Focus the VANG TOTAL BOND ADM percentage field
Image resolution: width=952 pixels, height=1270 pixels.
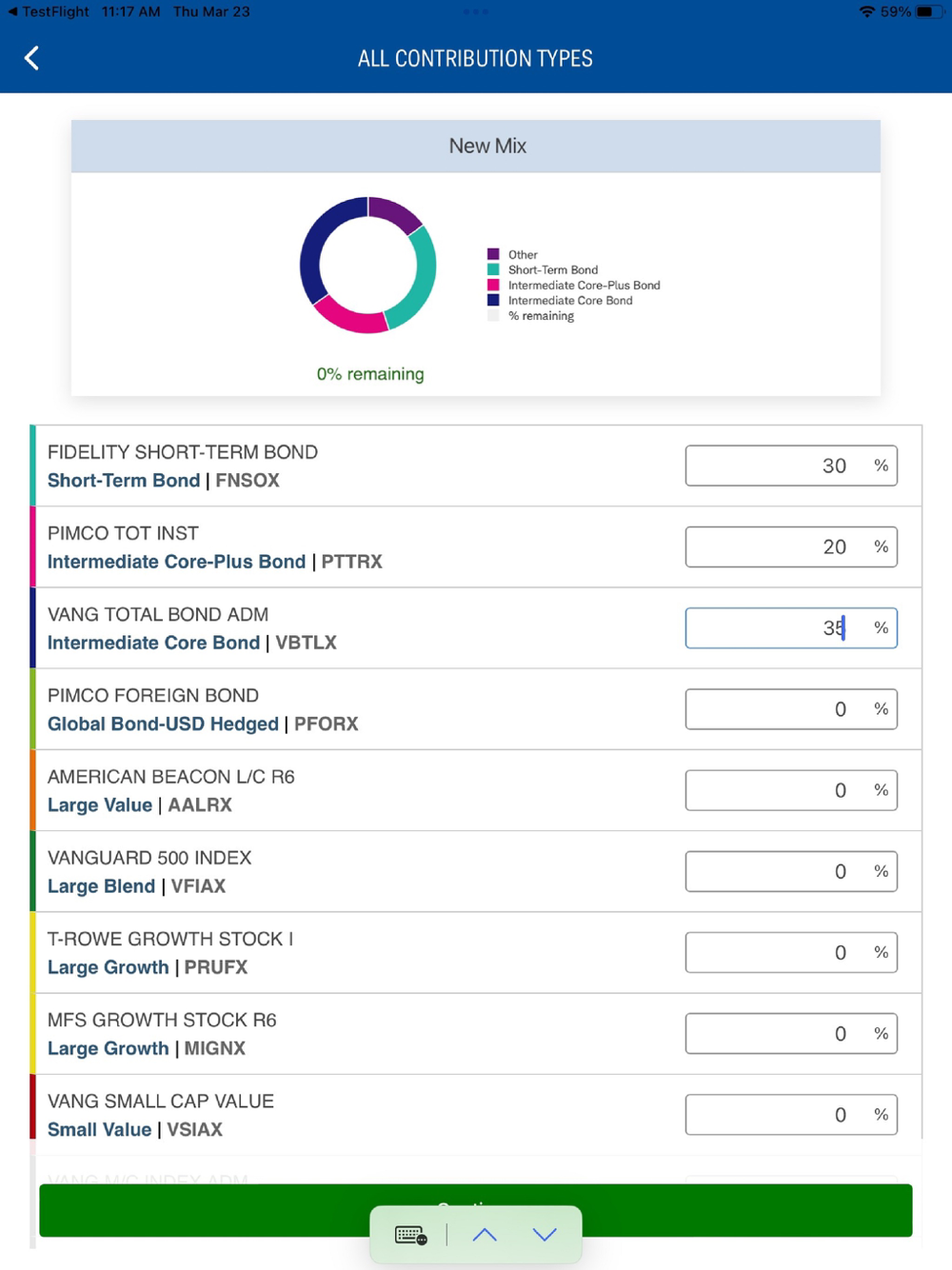click(791, 627)
